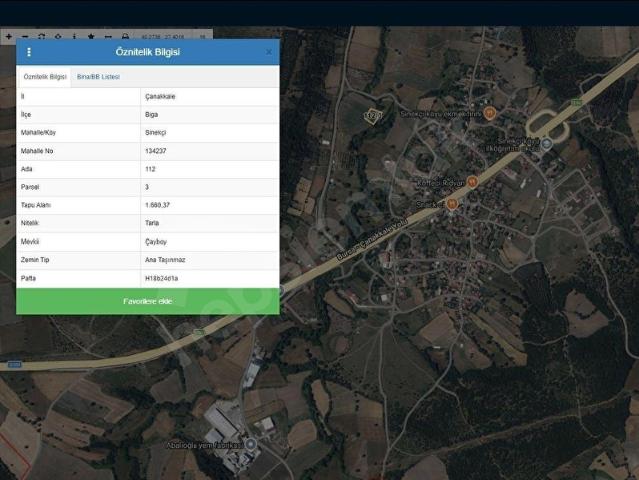Click the coordinate readout in the toolbar
The width and height of the screenshot is (639, 480).
[163, 37]
